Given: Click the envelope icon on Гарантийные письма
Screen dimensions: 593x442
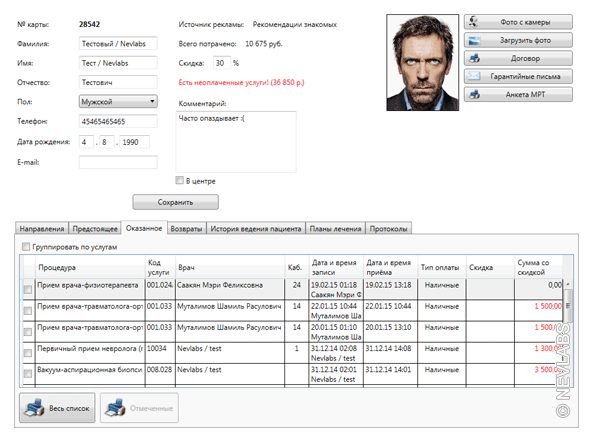Looking at the screenshot, I should click(474, 76).
